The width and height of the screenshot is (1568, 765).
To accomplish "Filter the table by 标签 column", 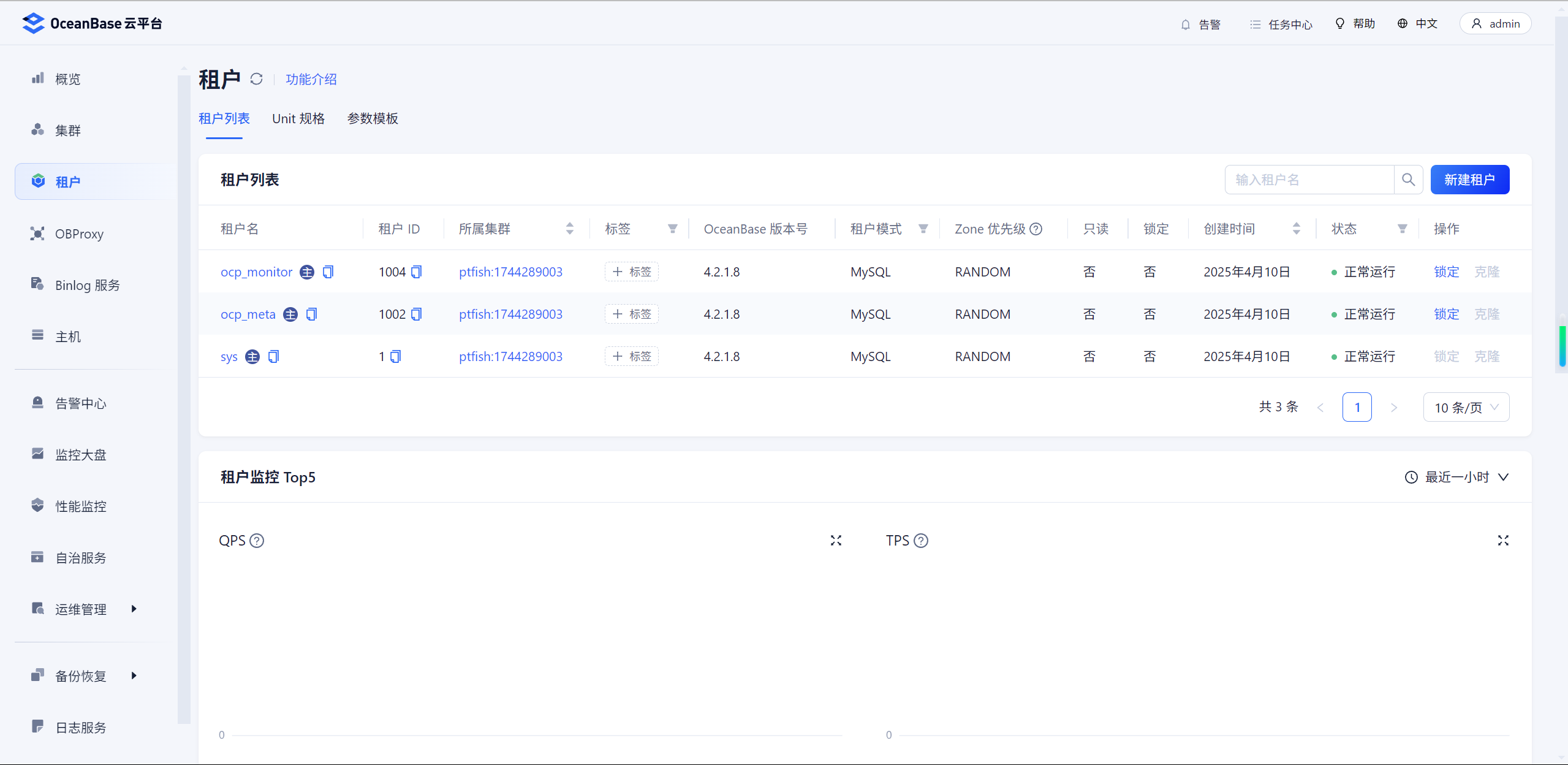I will click(672, 229).
